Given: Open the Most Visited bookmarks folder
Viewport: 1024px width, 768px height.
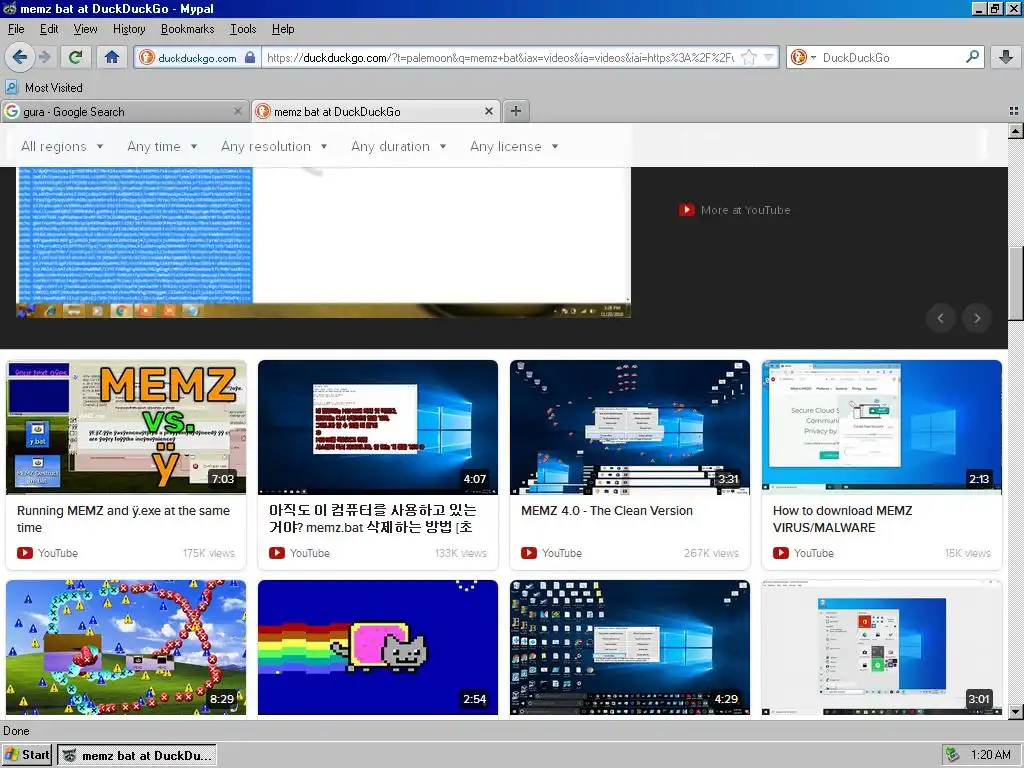Looking at the screenshot, I should (44, 88).
